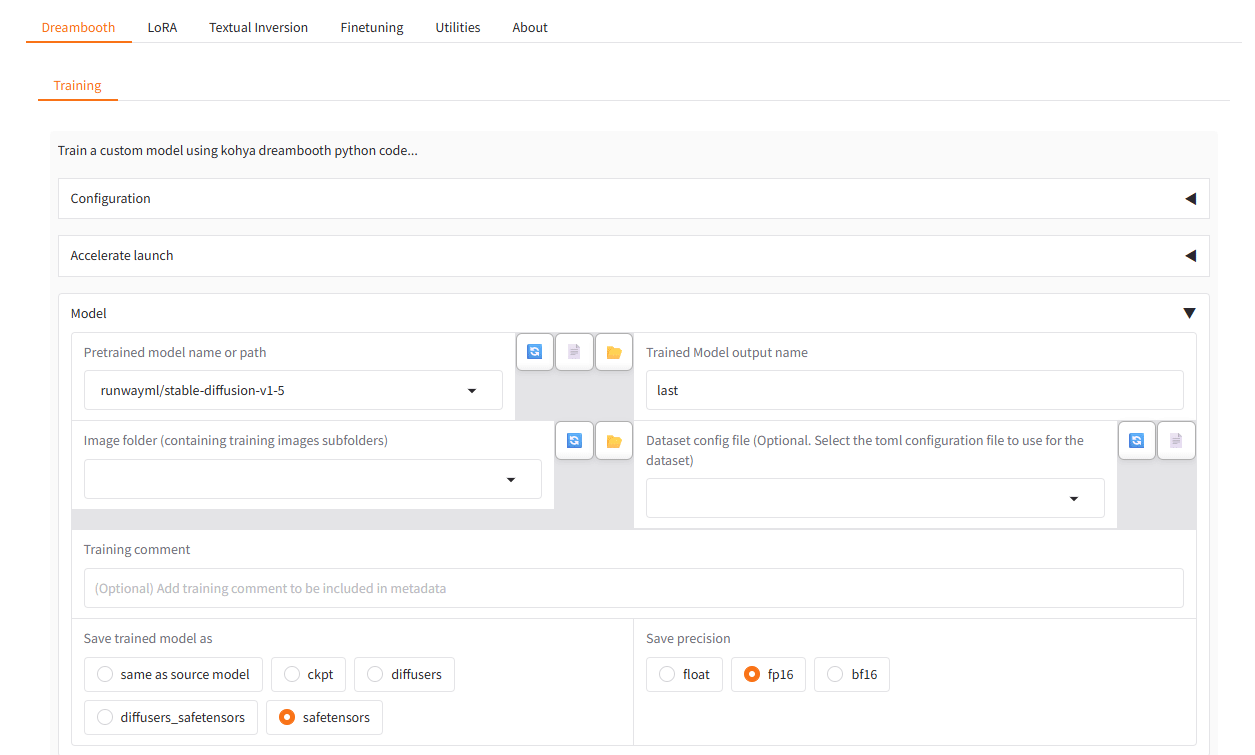This screenshot has width=1255, height=755.
Task: Click the Trained Model output name field
Action: (x=914, y=390)
